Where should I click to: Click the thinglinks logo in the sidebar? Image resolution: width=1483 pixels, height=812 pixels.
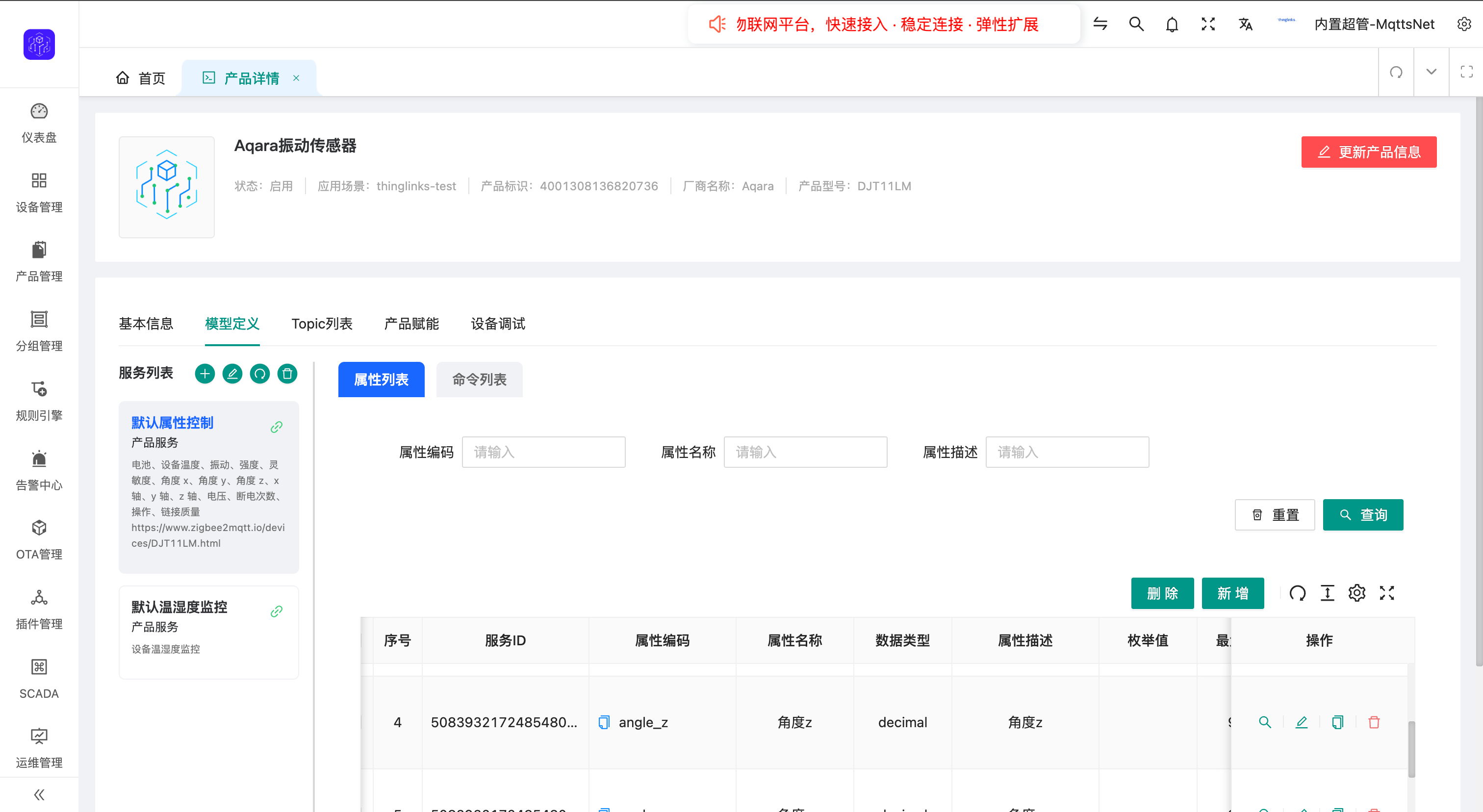click(x=39, y=44)
